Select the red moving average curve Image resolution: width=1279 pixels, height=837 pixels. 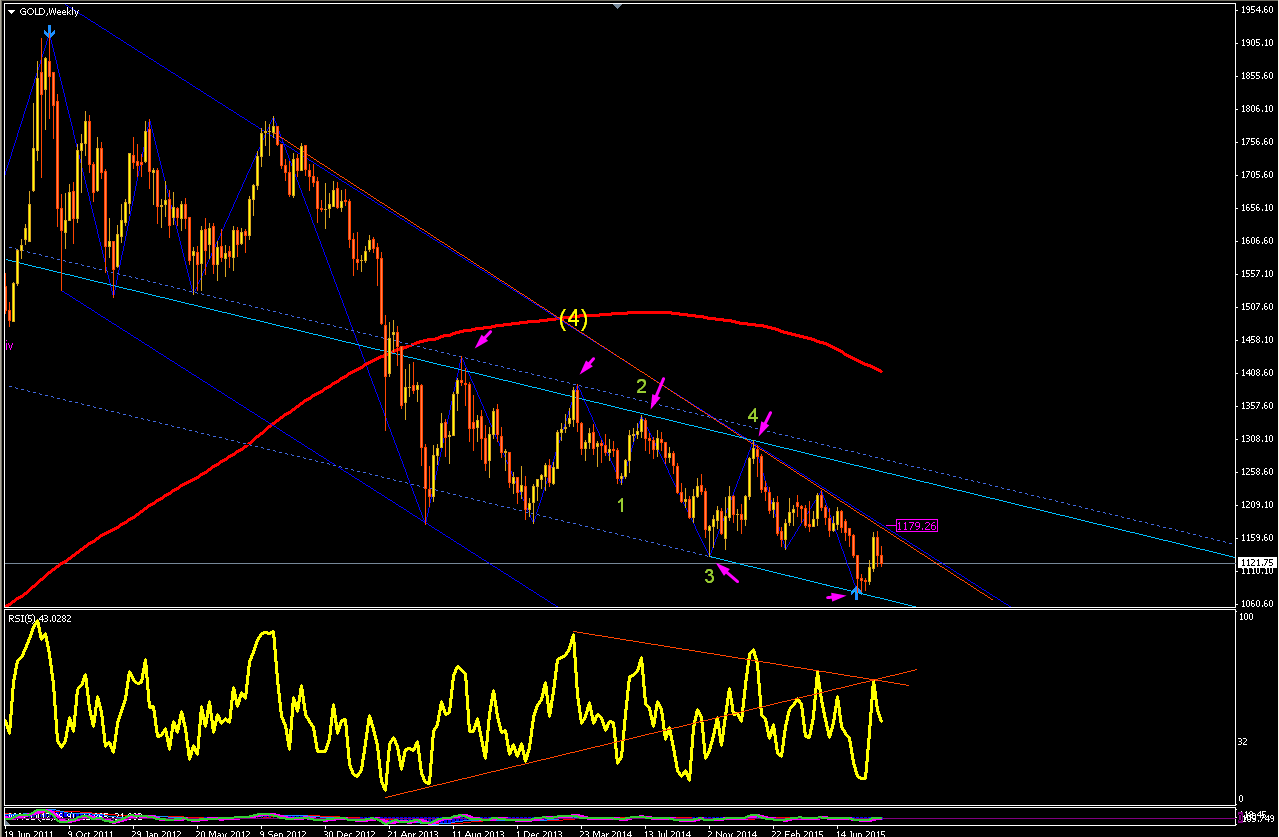point(640,313)
